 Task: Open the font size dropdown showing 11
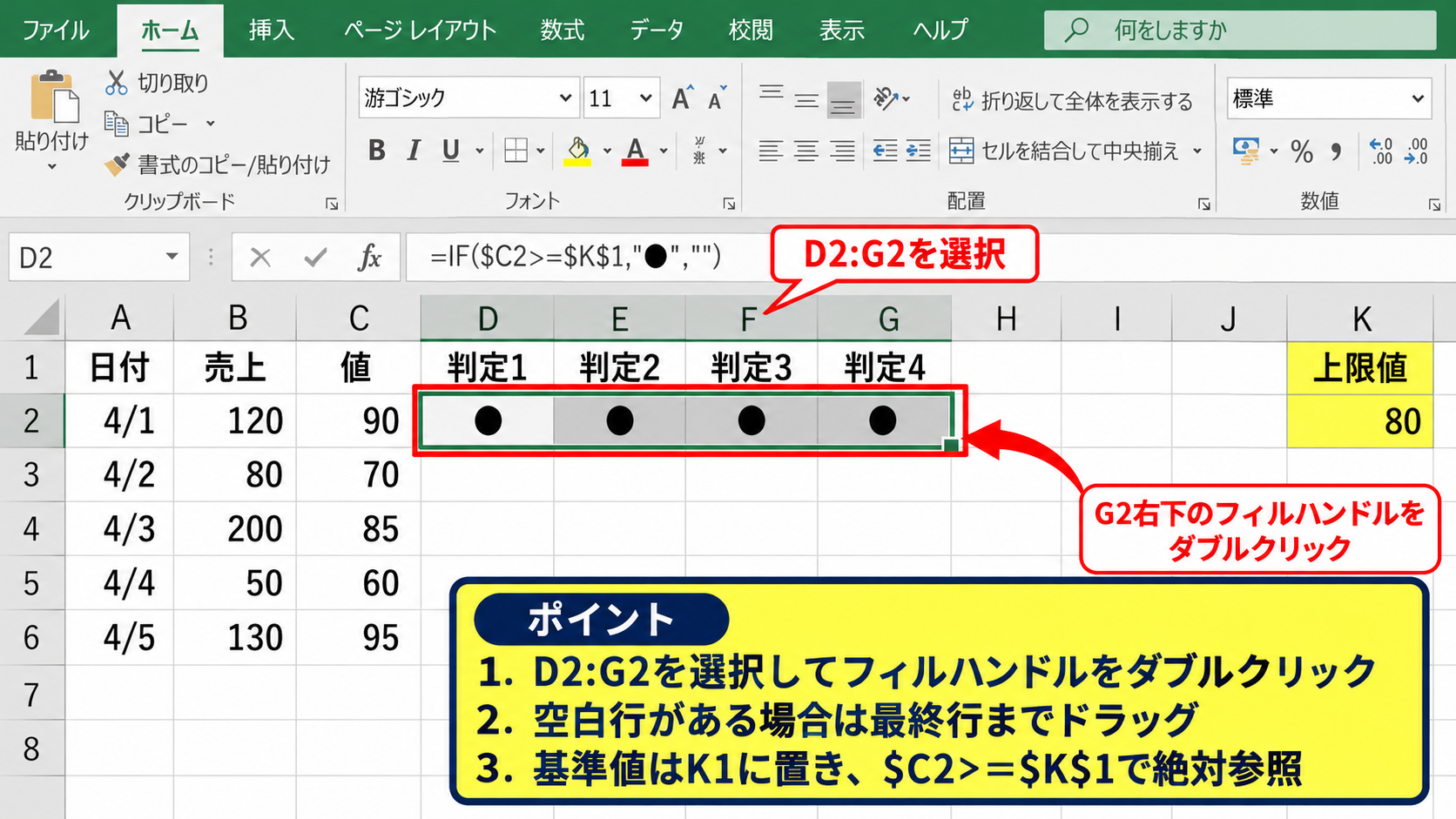click(x=645, y=97)
